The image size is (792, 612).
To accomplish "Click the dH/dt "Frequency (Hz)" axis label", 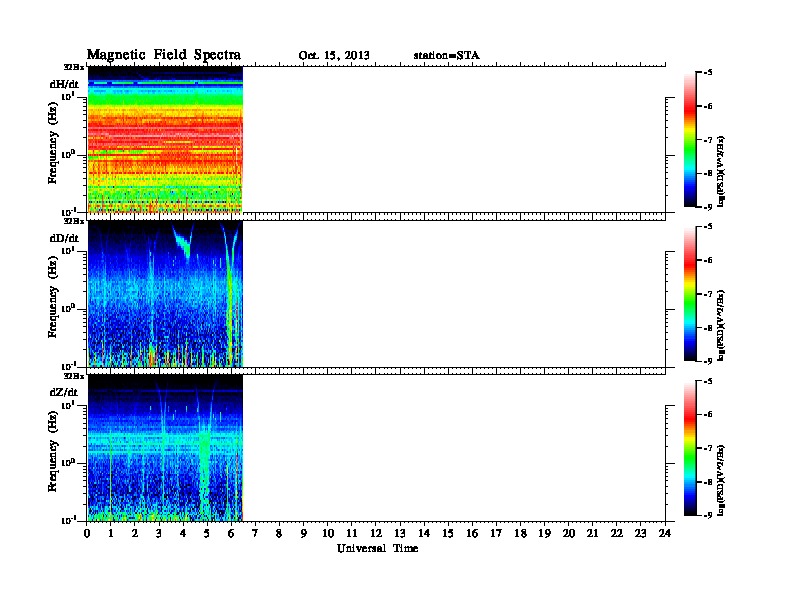I will (x=53, y=143).
